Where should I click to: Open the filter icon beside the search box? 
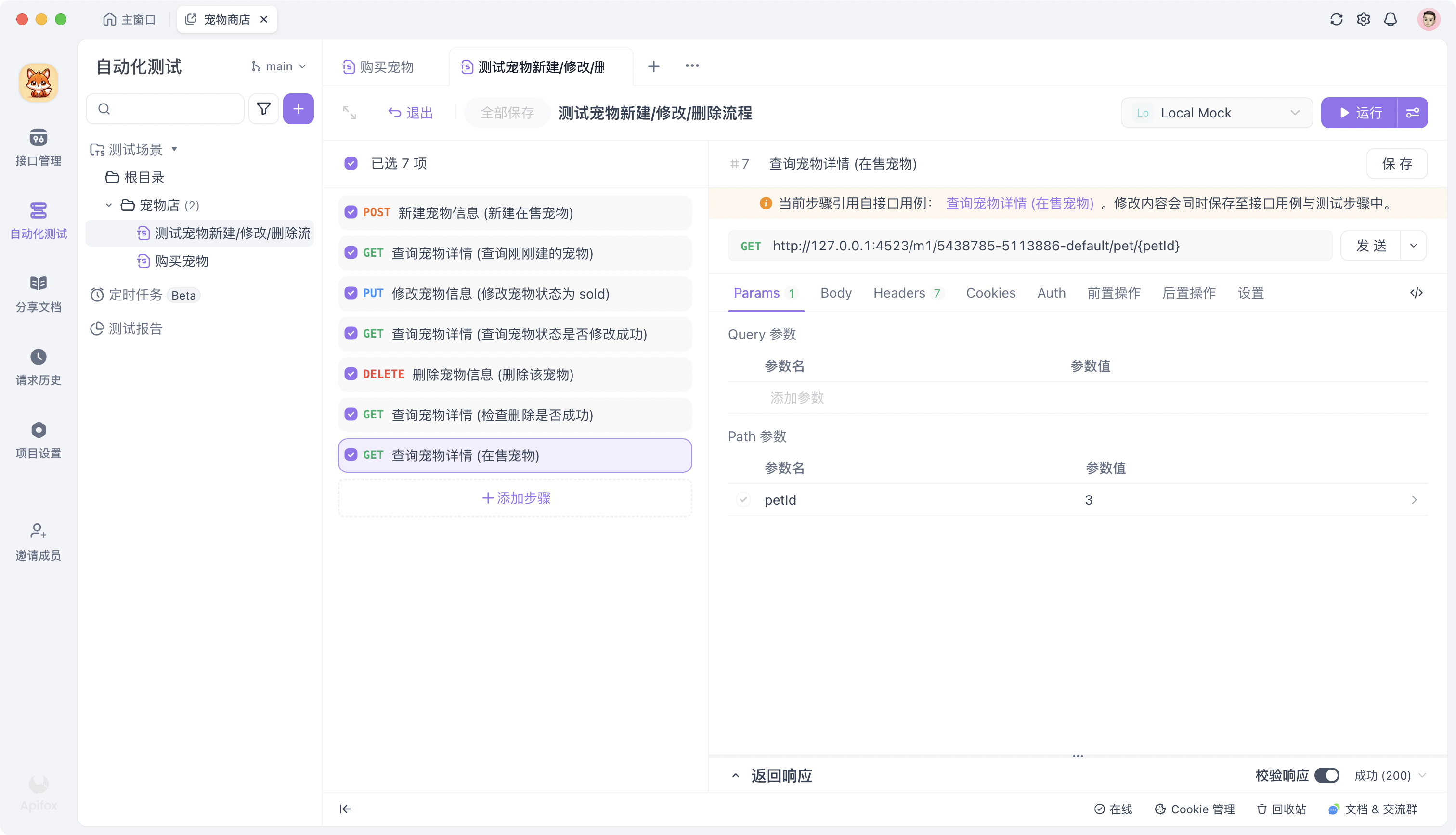pos(264,108)
